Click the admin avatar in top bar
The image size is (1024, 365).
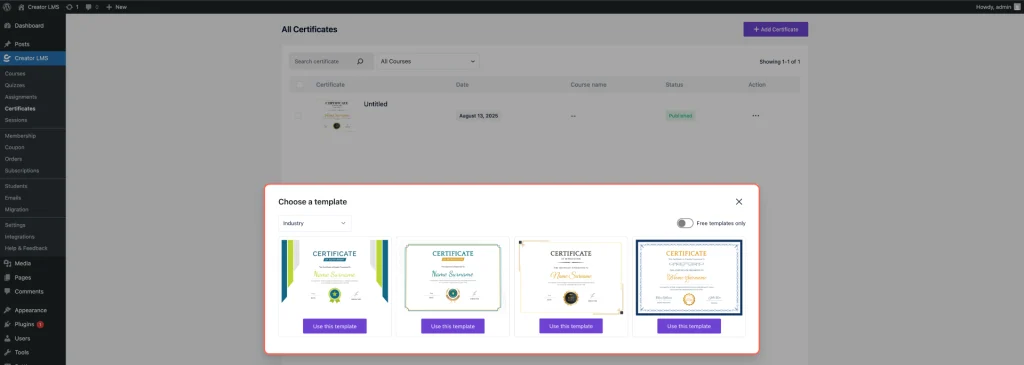(x=1018, y=7)
